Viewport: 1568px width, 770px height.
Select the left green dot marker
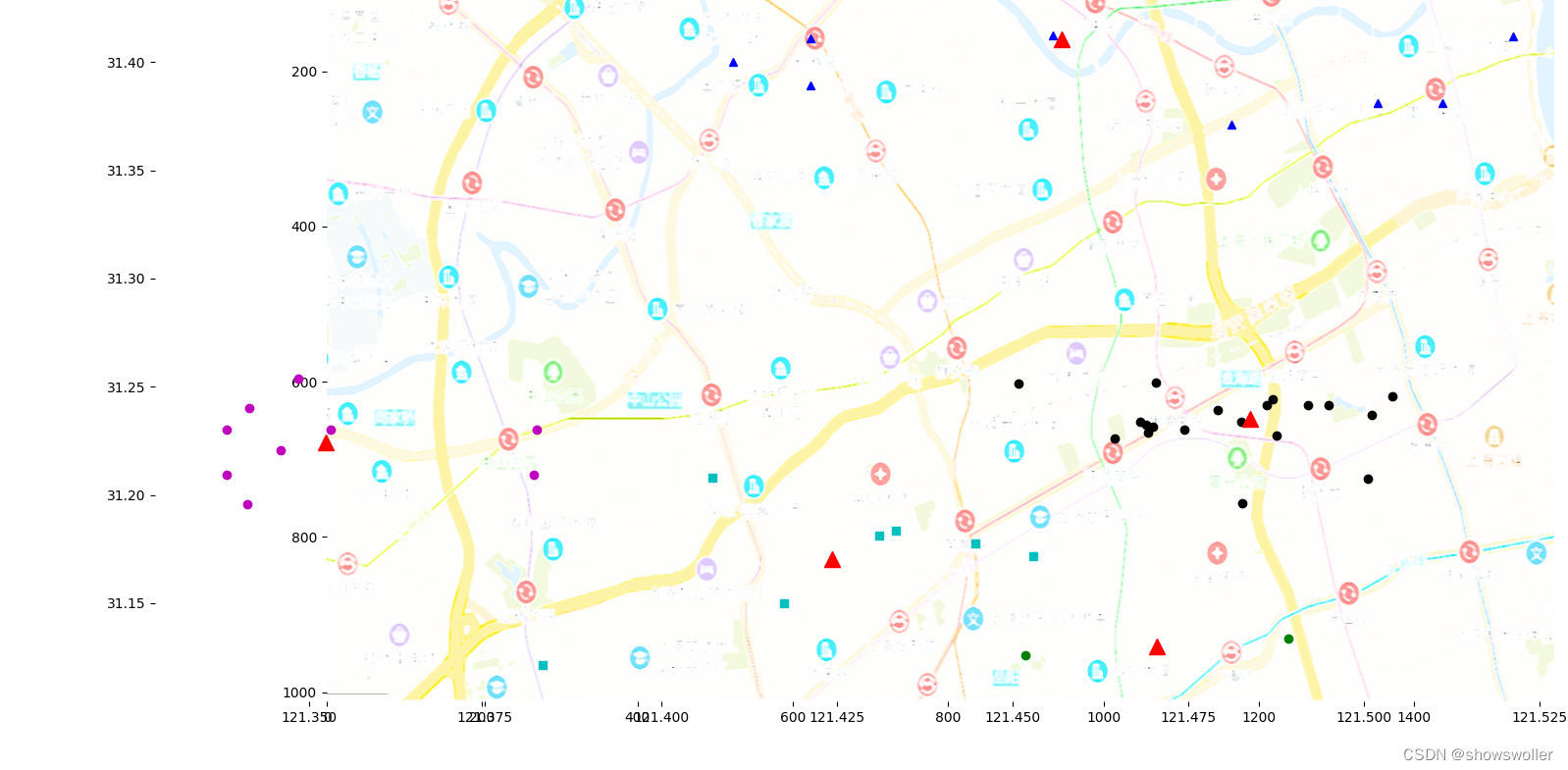click(x=1025, y=655)
